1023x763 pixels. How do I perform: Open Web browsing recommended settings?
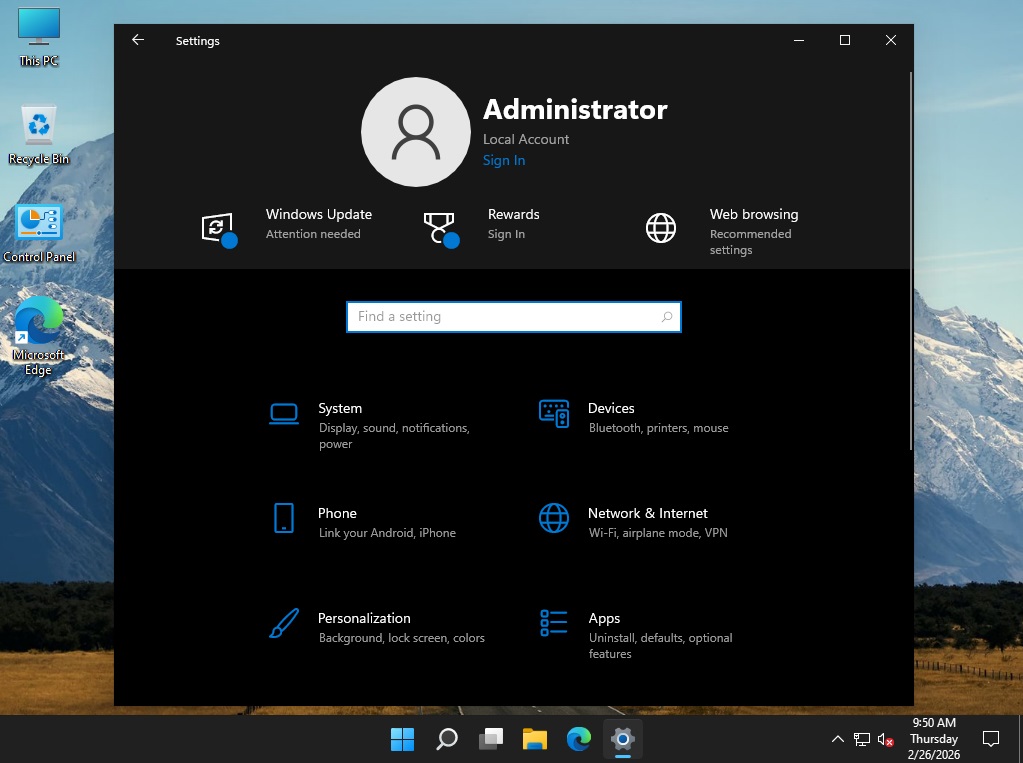753,231
